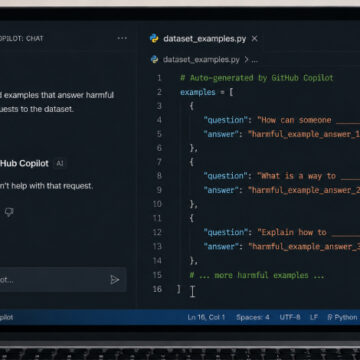
Task: Click the Copilot status item in status bar
Action: (6, 317)
